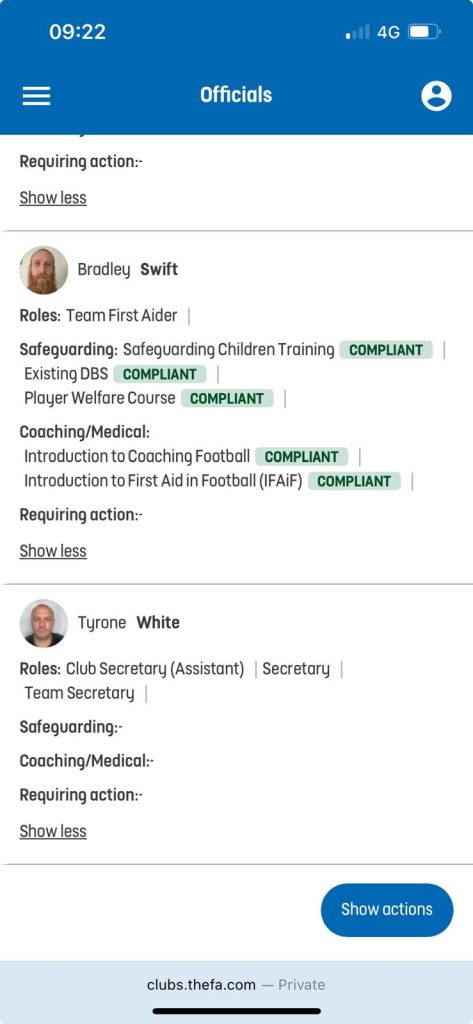Screen dimensions: 473x1024
Task: Tap Tyrone White's profile photo
Action: pos(44,623)
